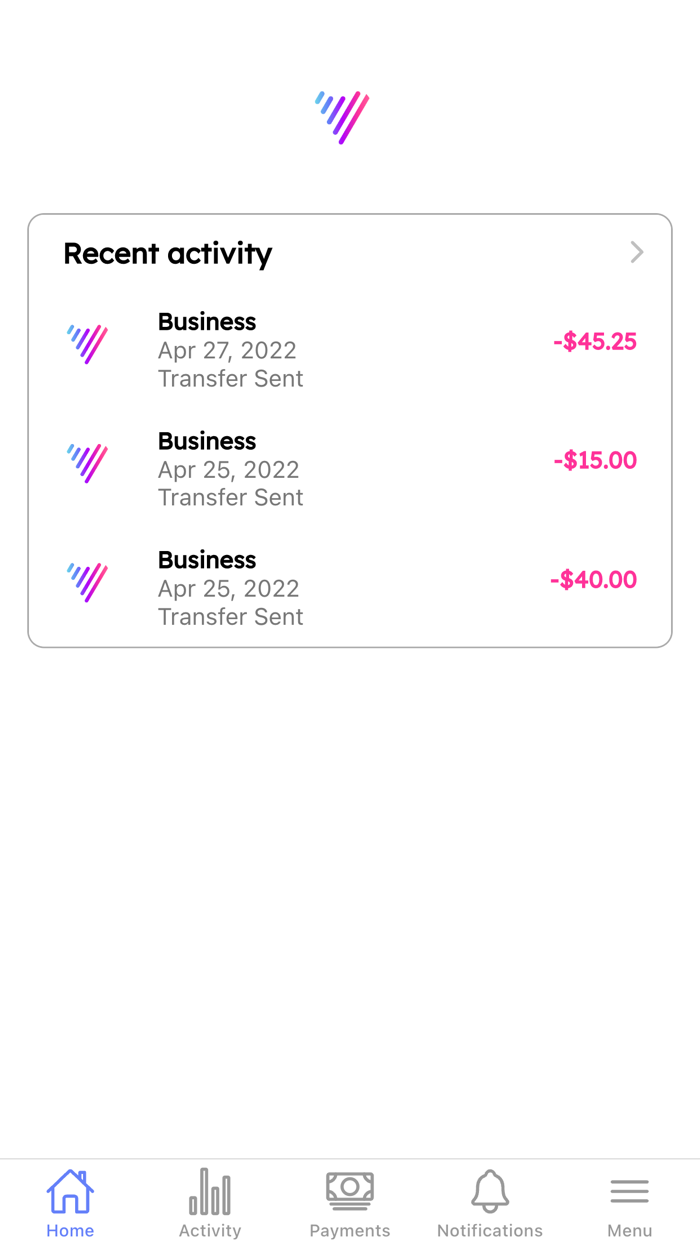Tap the app logo at top

pyautogui.click(x=343, y=117)
